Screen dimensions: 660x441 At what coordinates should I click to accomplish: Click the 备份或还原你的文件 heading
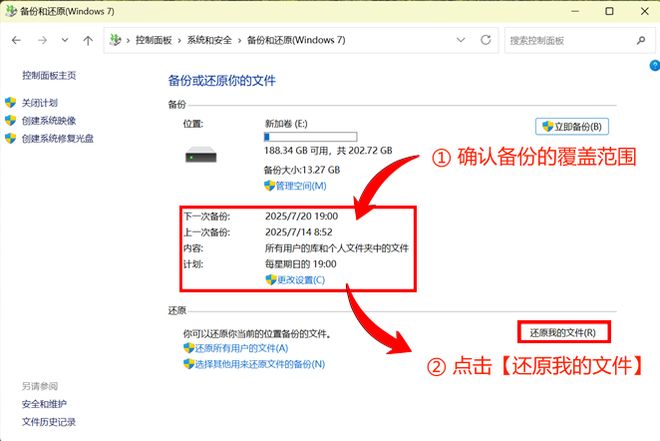point(222,80)
